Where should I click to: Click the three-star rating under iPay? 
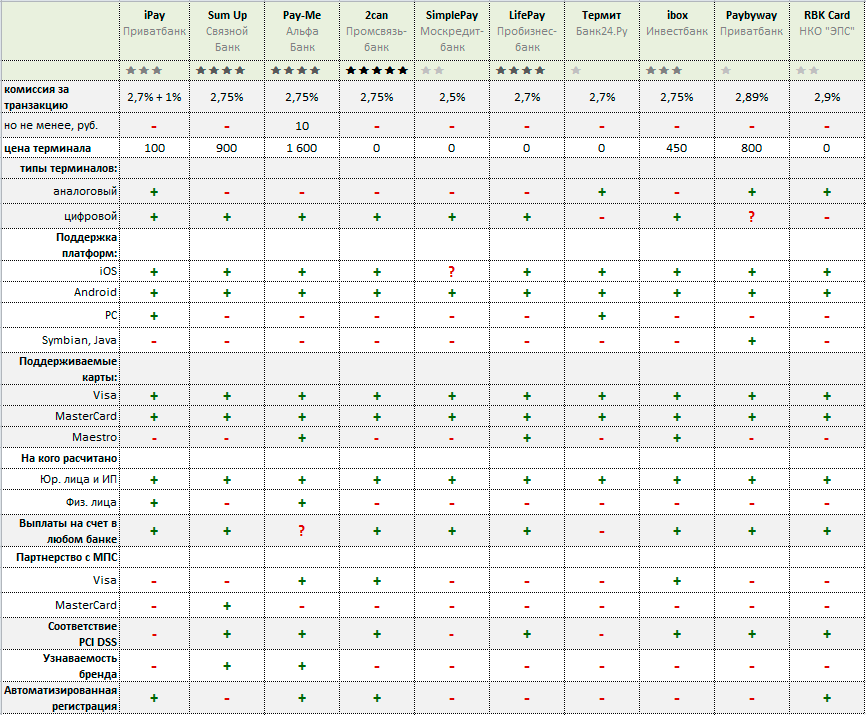tap(144, 70)
